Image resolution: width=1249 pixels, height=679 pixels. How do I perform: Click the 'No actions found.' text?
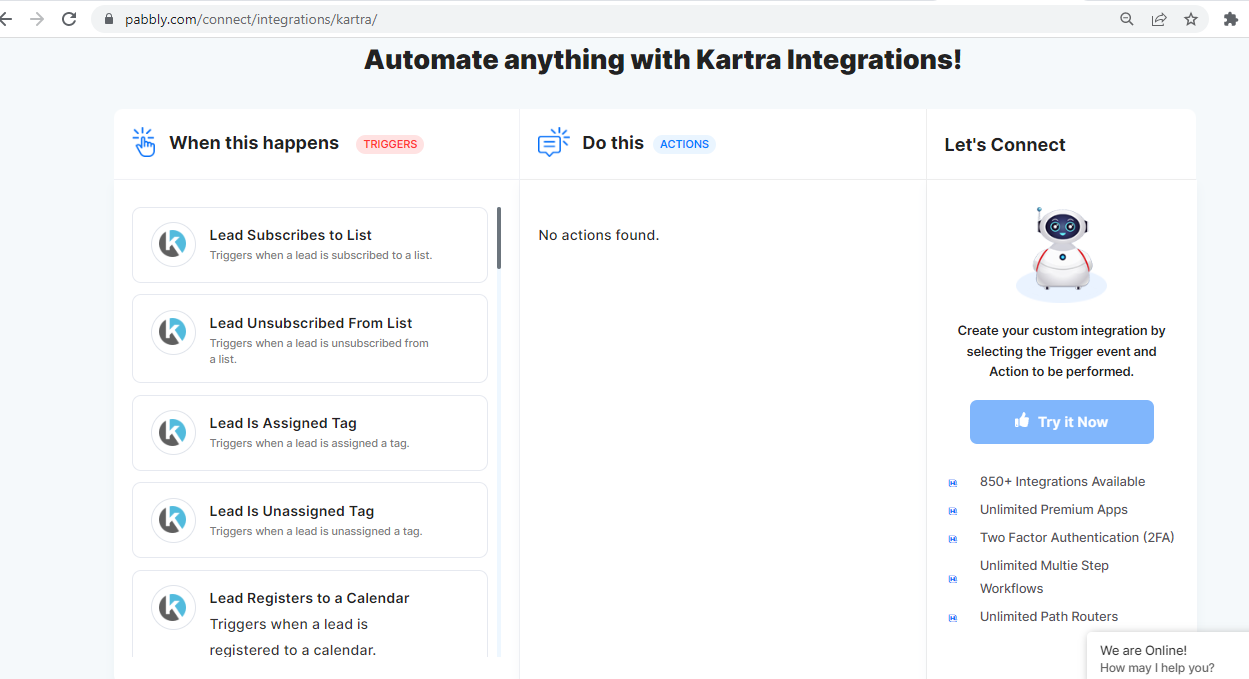599,236
